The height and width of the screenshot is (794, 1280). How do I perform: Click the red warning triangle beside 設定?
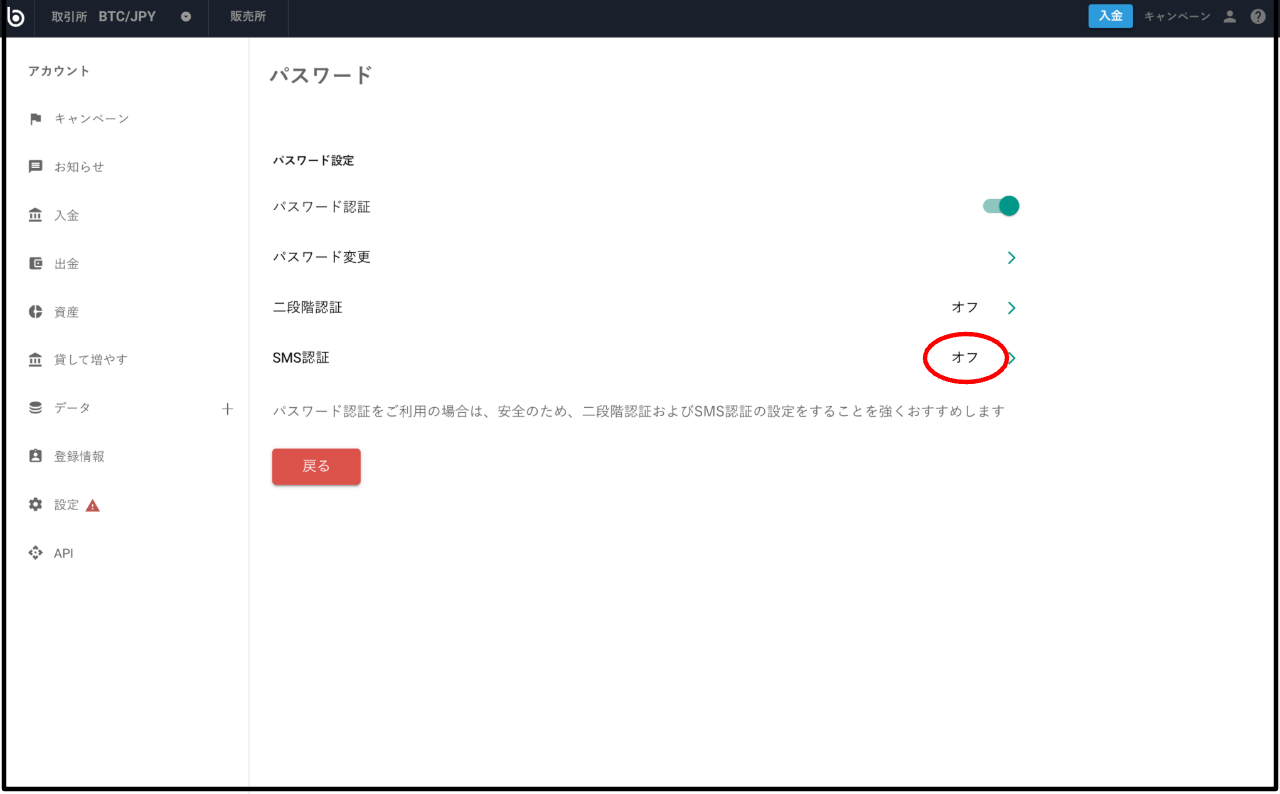pyautogui.click(x=93, y=505)
